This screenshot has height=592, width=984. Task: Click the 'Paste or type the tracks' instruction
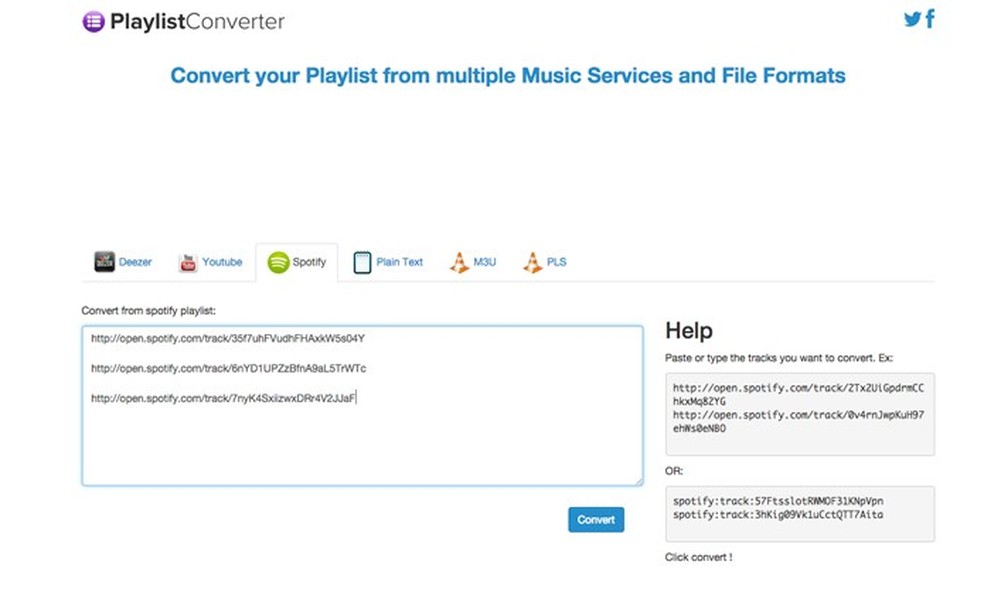coord(779,358)
